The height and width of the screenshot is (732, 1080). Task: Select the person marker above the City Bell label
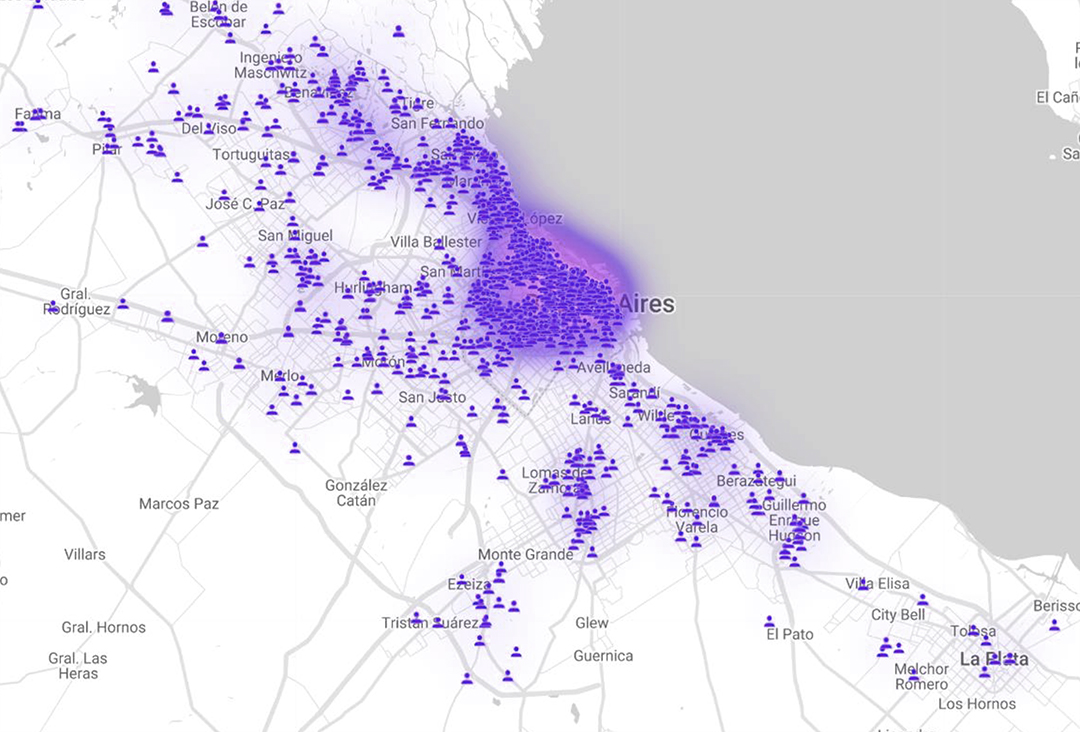[922, 600]
